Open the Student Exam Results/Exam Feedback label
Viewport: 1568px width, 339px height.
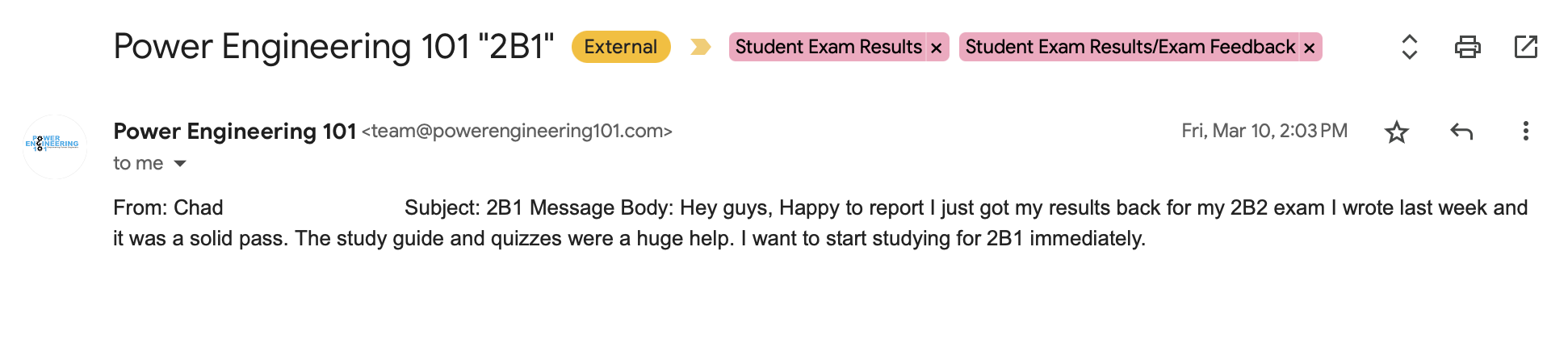click(x=1129, y=47)
